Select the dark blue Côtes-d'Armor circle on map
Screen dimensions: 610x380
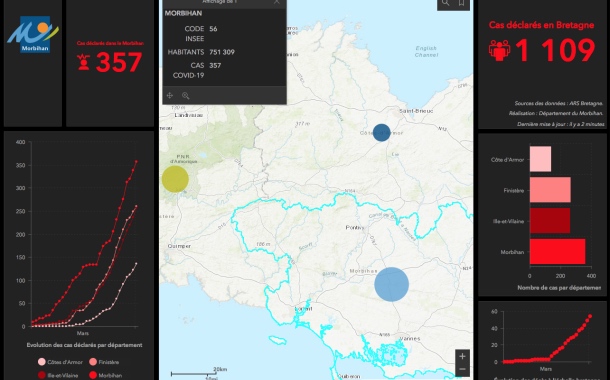point(382,133)
